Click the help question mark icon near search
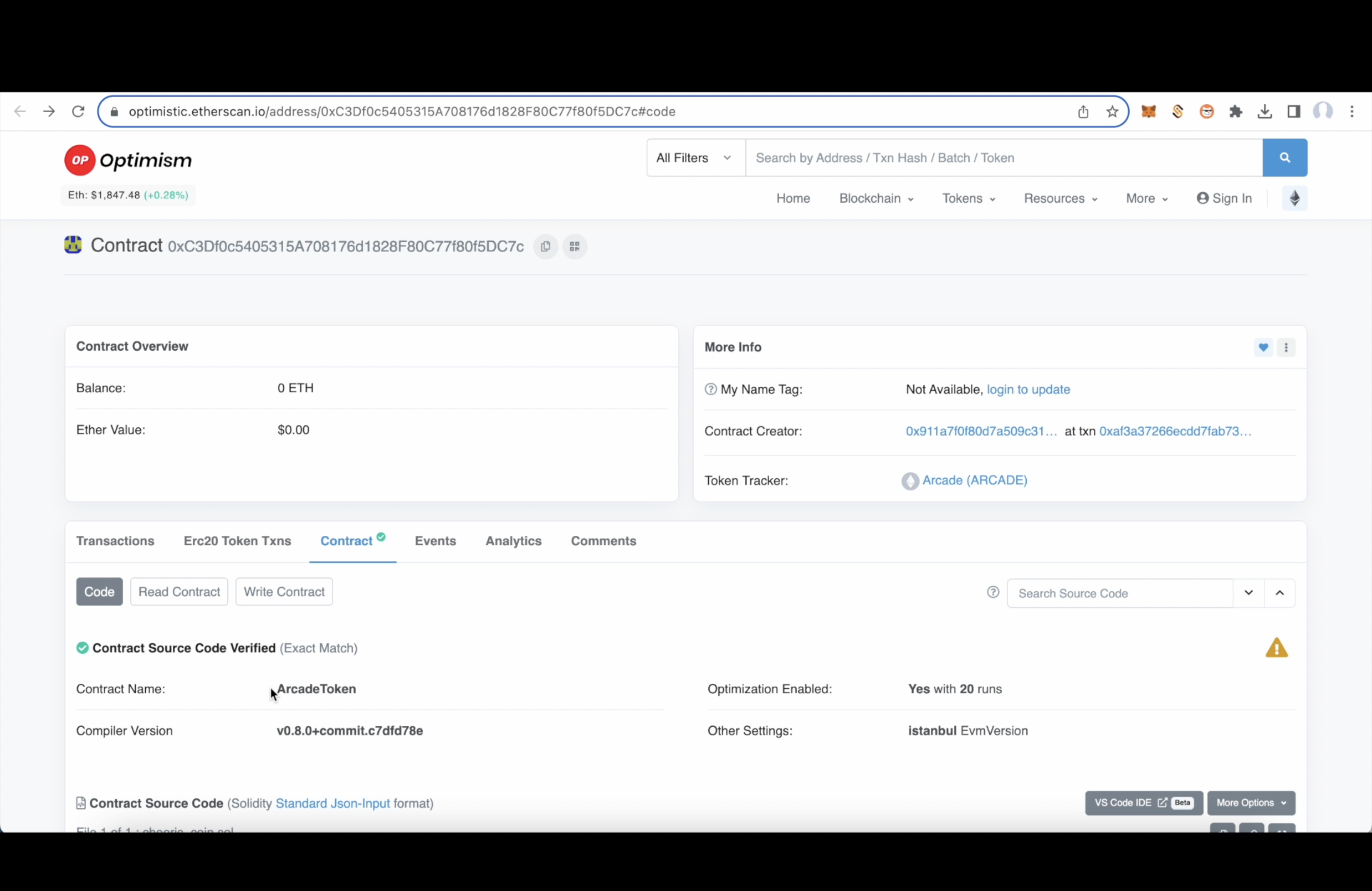 click(993, 593)
